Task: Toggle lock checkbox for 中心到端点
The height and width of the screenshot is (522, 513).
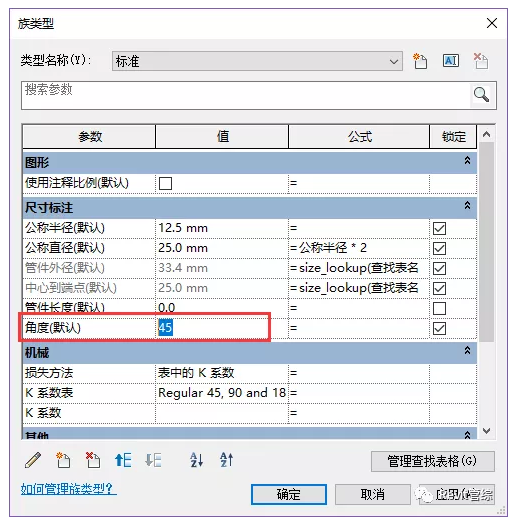Action: click(x=439, y=288)
